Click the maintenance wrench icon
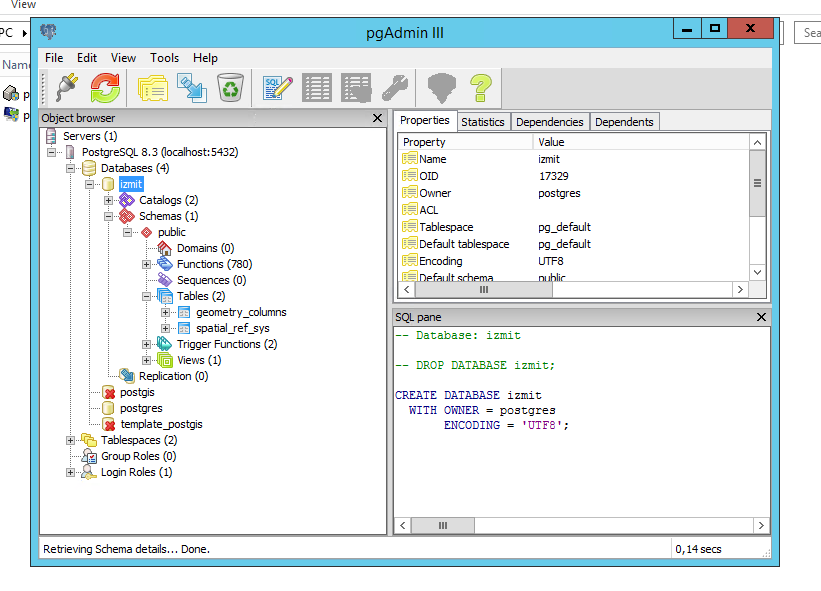This screenshot has width=821, height=591. (x=395, y=88)
